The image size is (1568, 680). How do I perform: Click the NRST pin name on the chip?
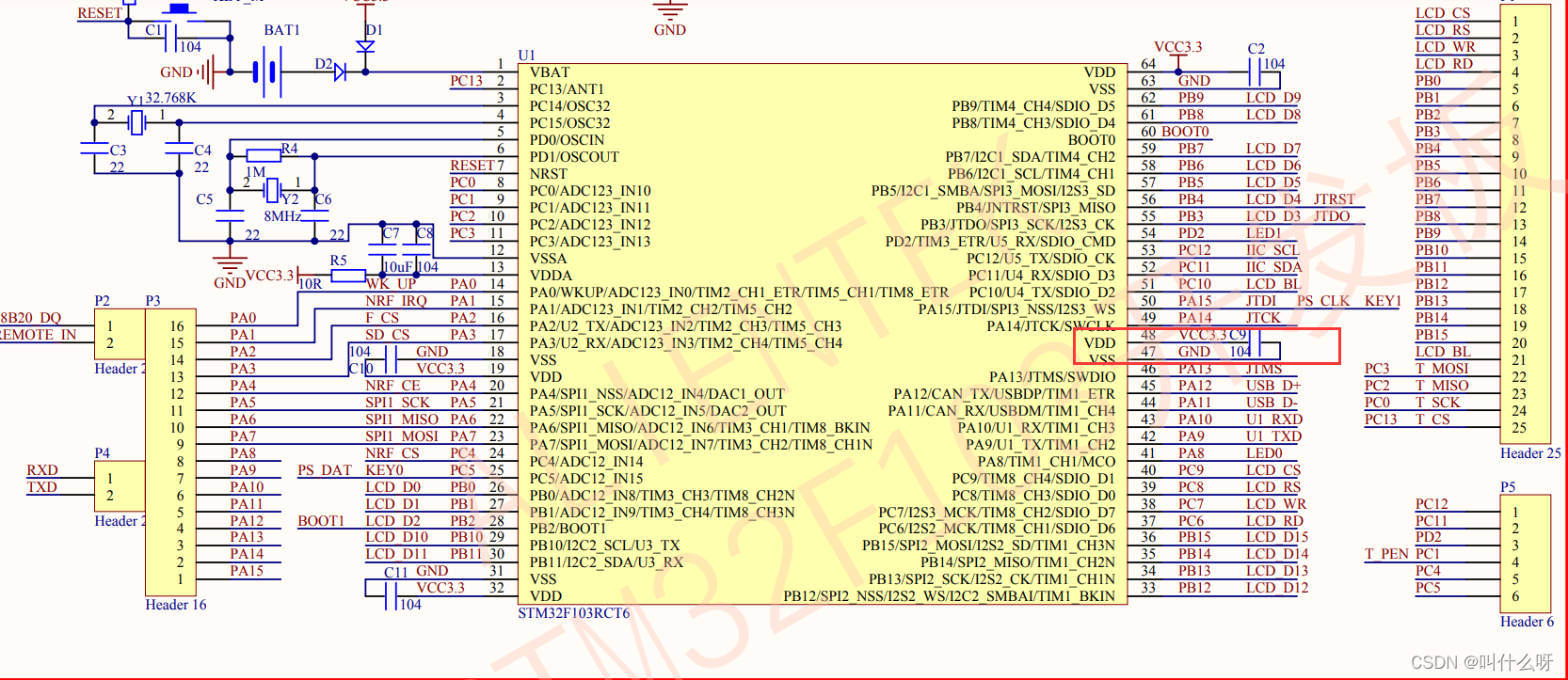point(549,174)
